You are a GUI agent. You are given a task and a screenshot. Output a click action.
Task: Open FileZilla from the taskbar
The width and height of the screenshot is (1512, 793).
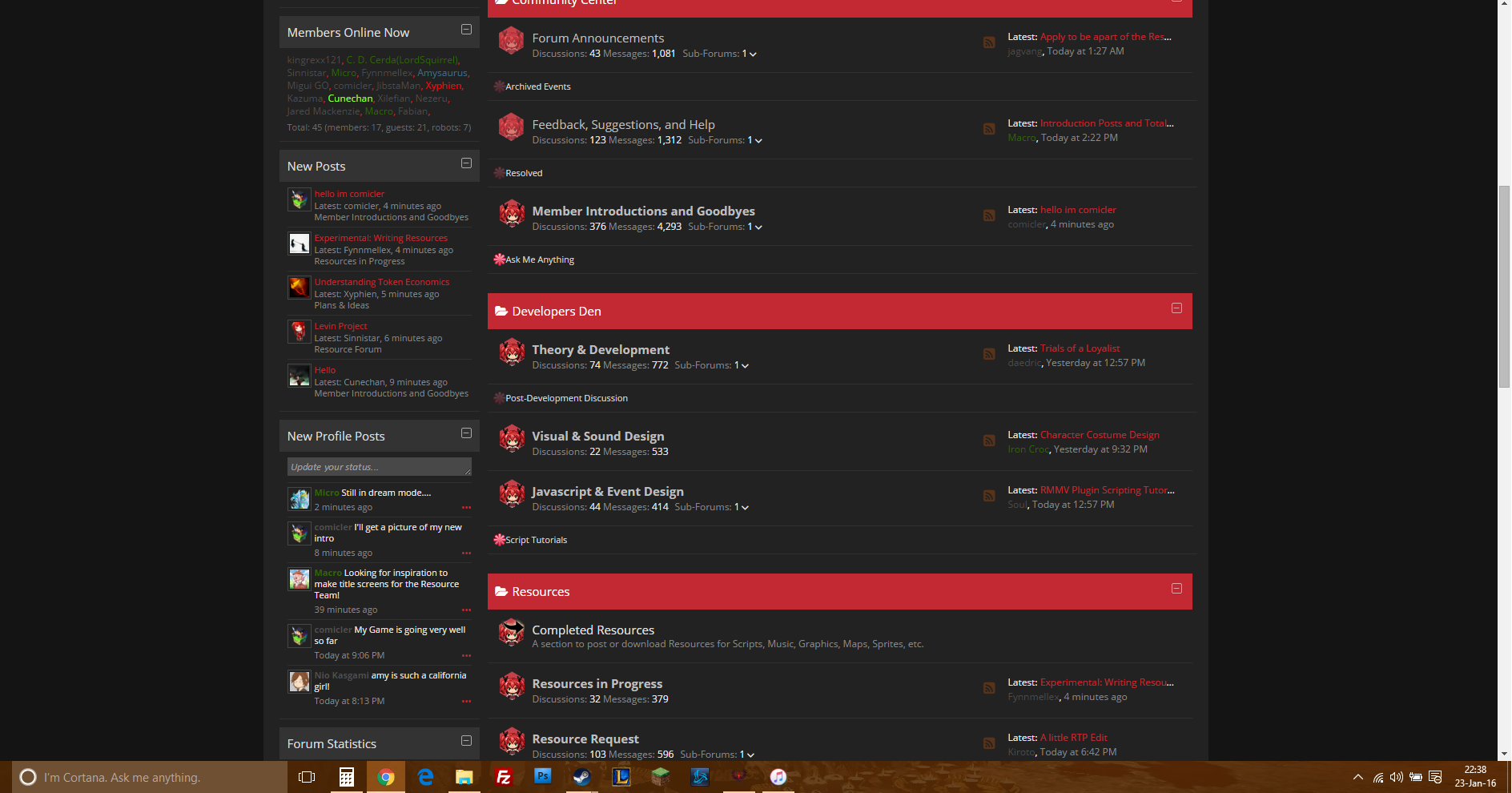504,777
